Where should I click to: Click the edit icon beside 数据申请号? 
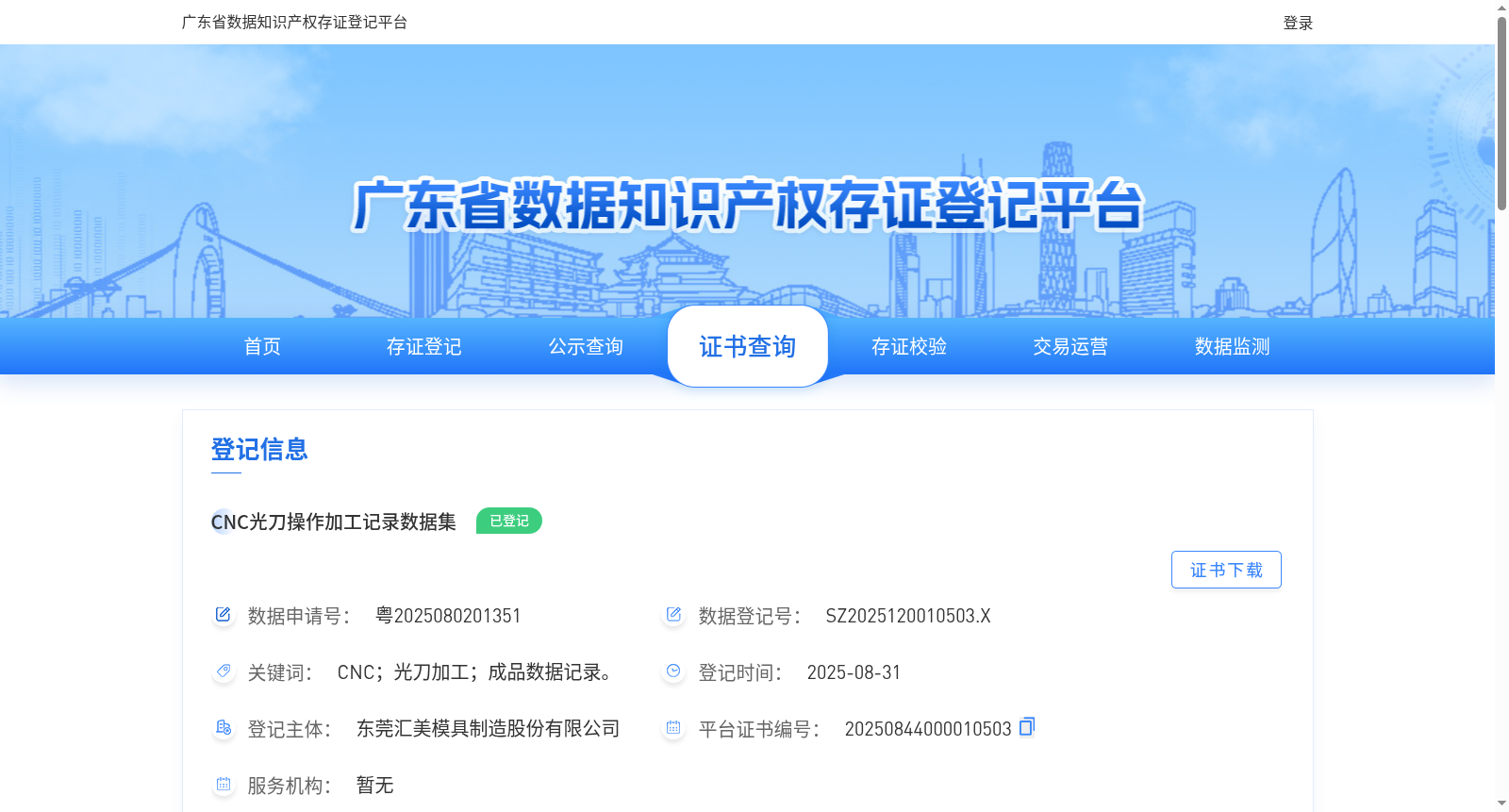click(224, 615)
